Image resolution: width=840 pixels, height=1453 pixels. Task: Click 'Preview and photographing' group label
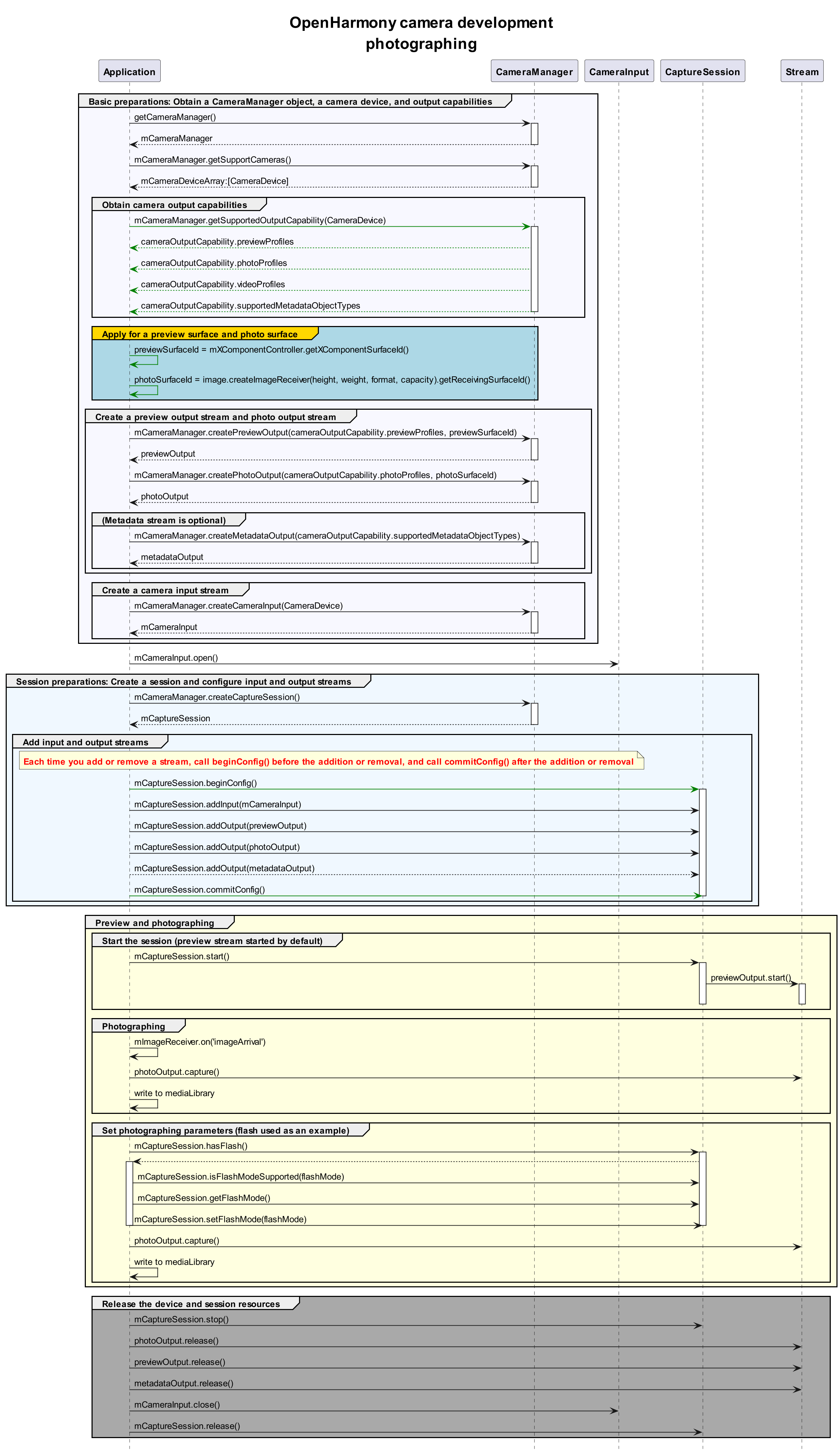[155, 923]
